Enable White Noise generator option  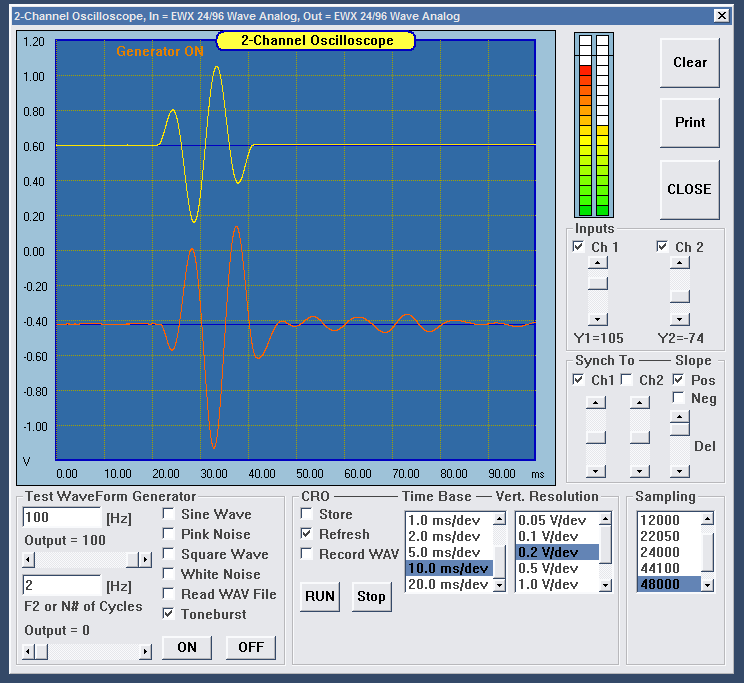[168, 573]
